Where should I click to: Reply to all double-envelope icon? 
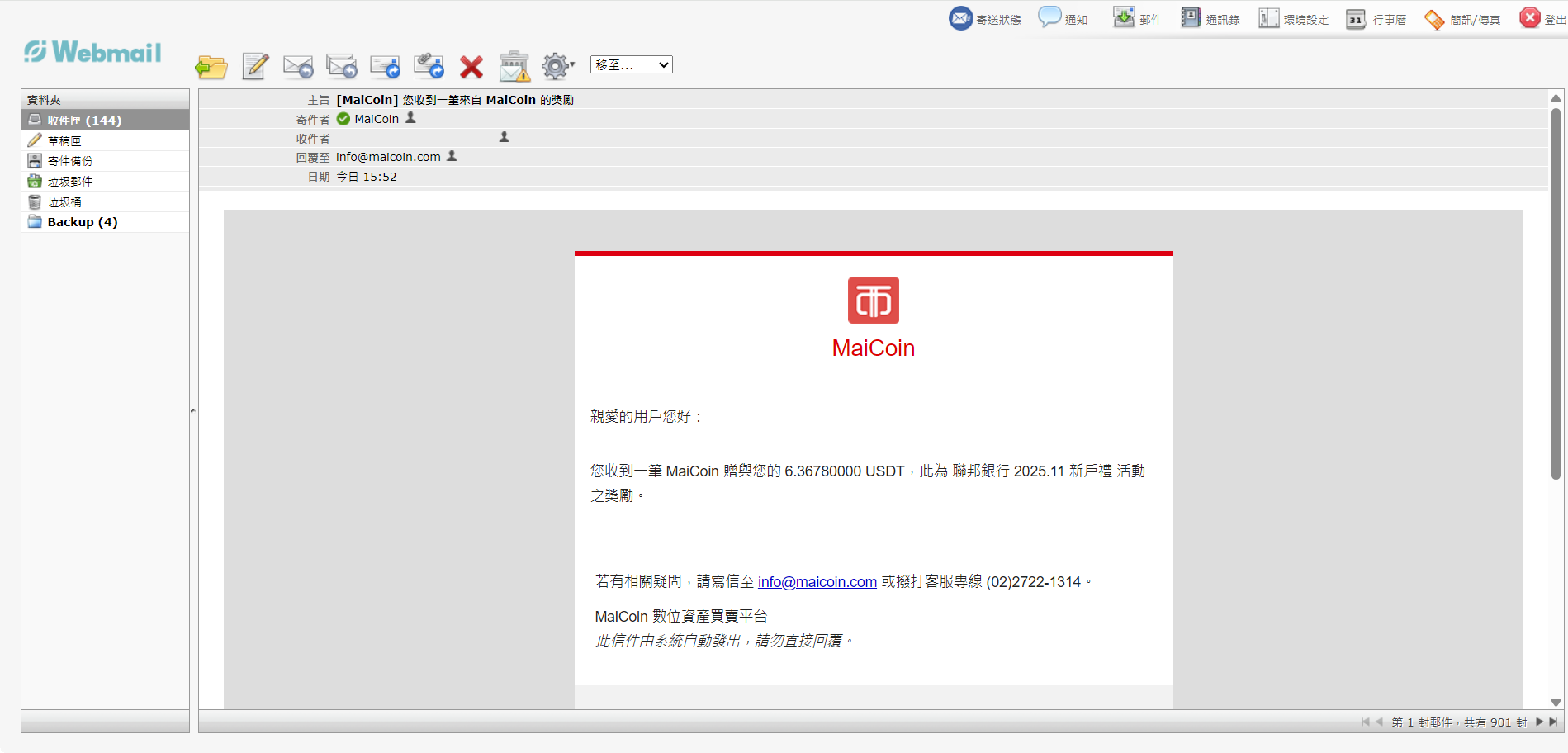point(341,66)
